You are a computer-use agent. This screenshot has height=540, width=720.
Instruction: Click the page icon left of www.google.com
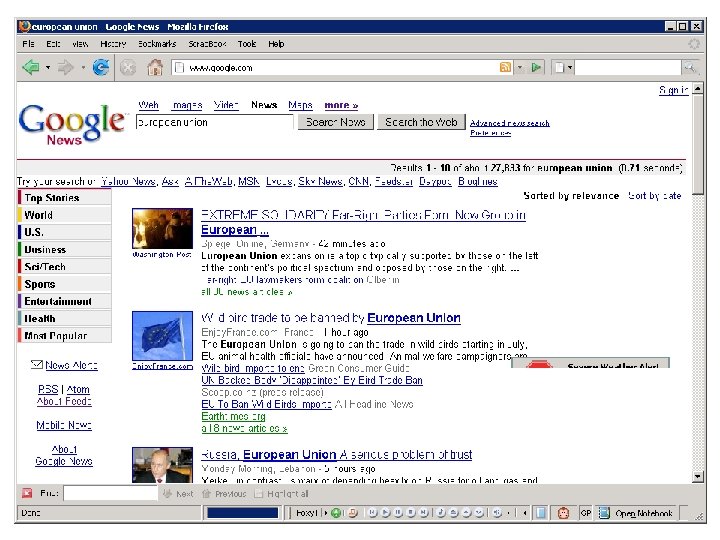[180, 68]
